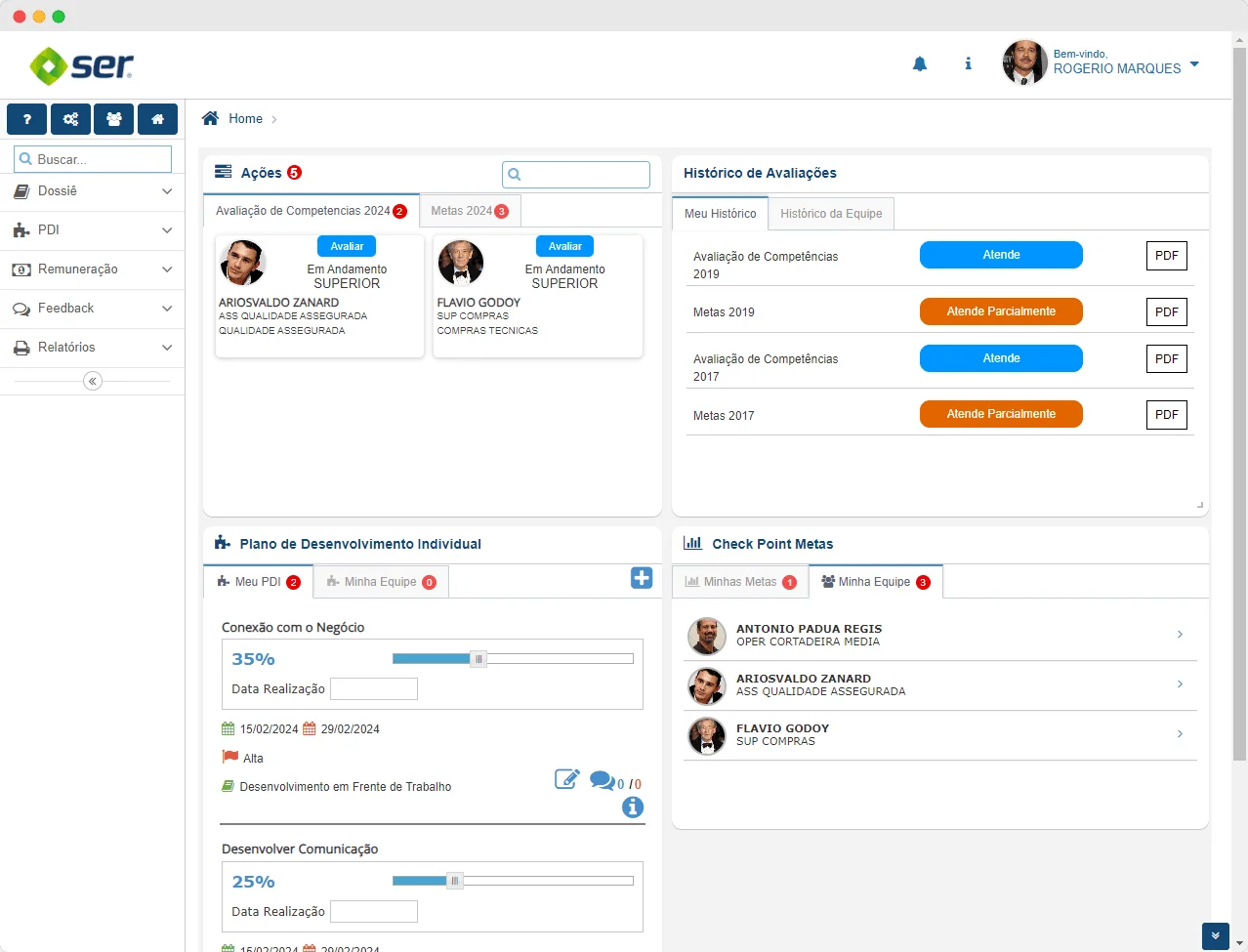The height and width of the screenshot is (952, 1248).
Task: Open the info icon in header
Action: (x=968, y=64)
